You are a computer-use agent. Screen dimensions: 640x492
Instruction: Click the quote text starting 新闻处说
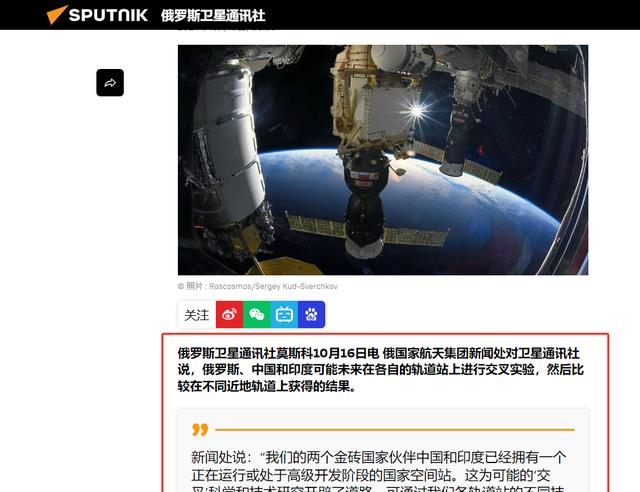[379, 471]
